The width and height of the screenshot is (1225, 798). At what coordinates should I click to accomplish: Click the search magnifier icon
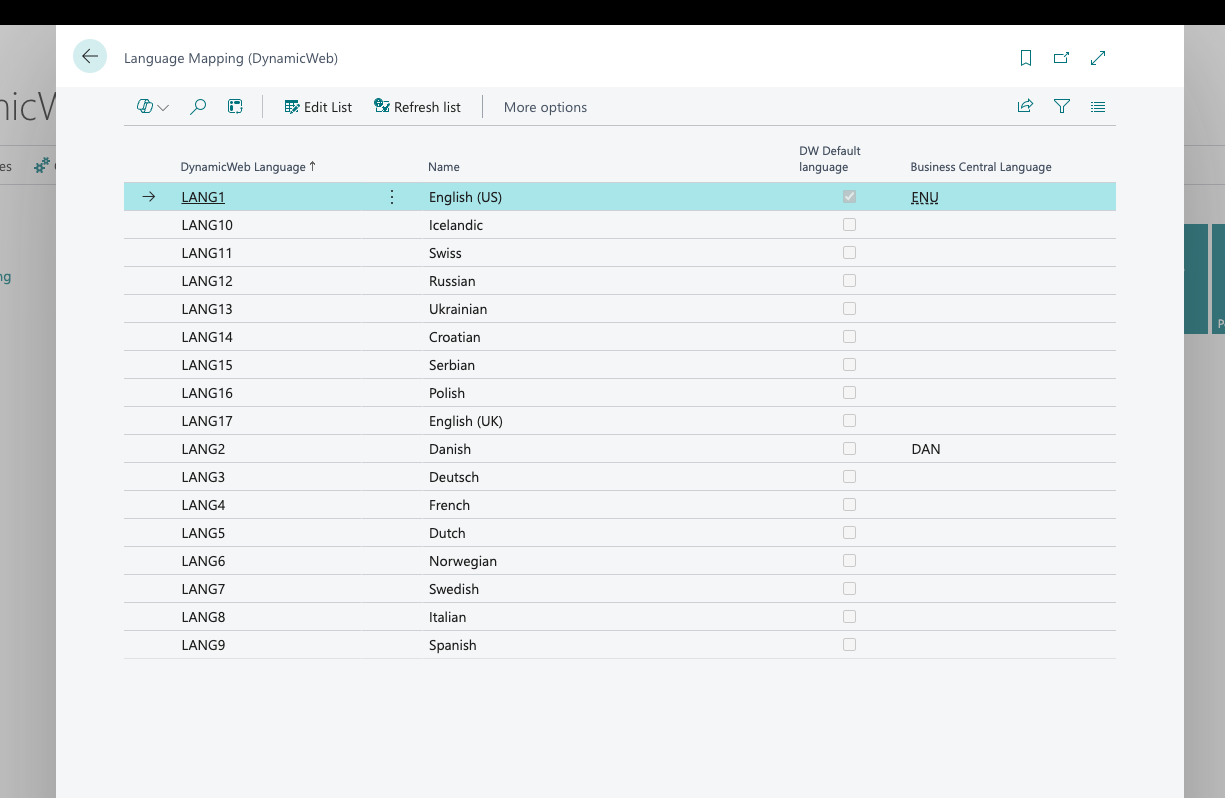pyautogui.click(x=198, y=107)
